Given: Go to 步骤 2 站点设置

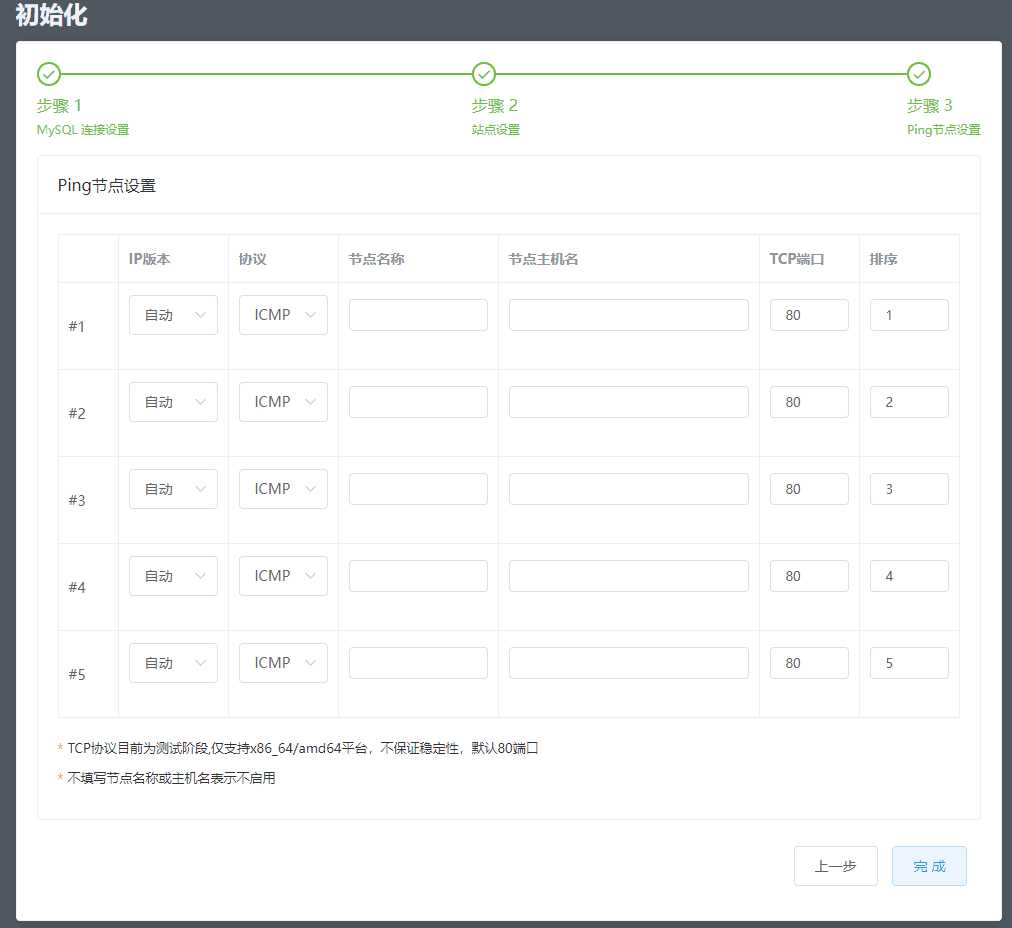Looking at the screenshot, I should pyautogui.click(x=495, y=117).
